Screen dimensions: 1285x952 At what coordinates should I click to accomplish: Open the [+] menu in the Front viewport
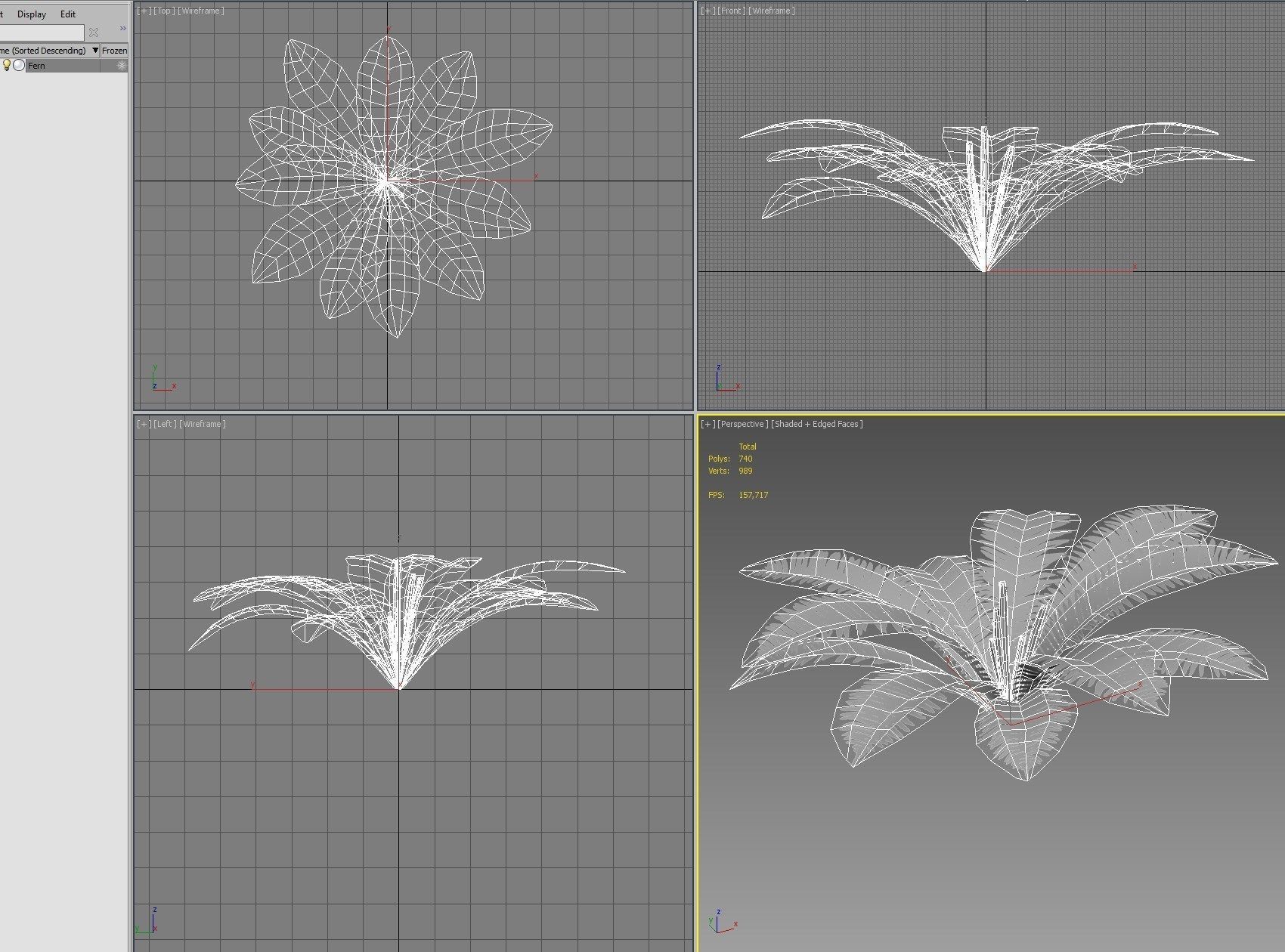point(708,11)
